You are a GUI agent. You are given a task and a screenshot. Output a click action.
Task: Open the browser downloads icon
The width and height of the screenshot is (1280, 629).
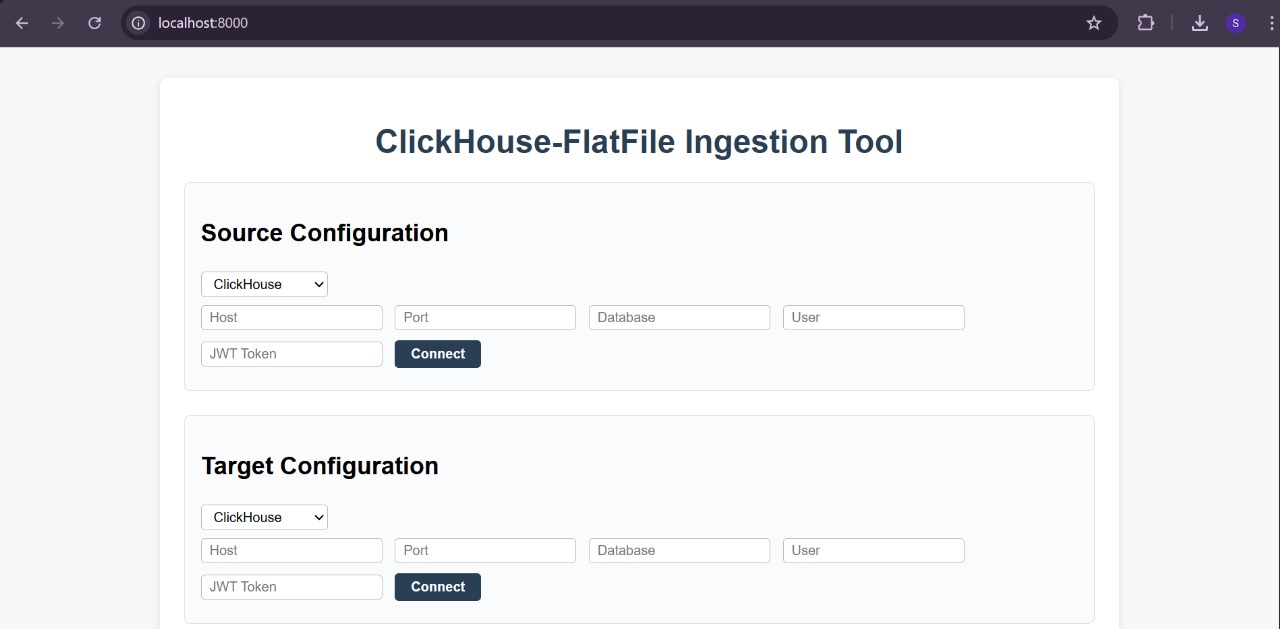click(1200, 23)
